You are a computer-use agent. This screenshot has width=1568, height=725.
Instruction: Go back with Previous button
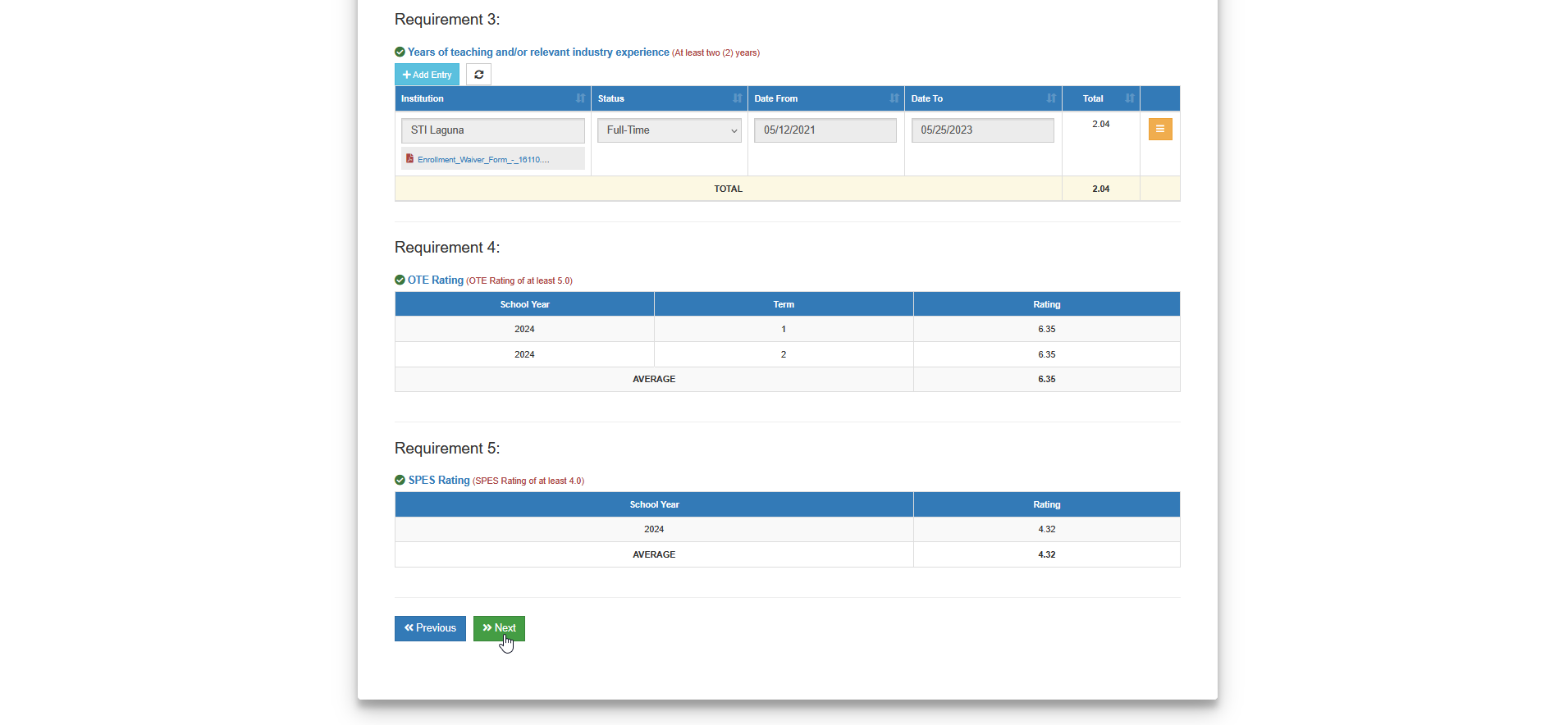coord(430,628)
